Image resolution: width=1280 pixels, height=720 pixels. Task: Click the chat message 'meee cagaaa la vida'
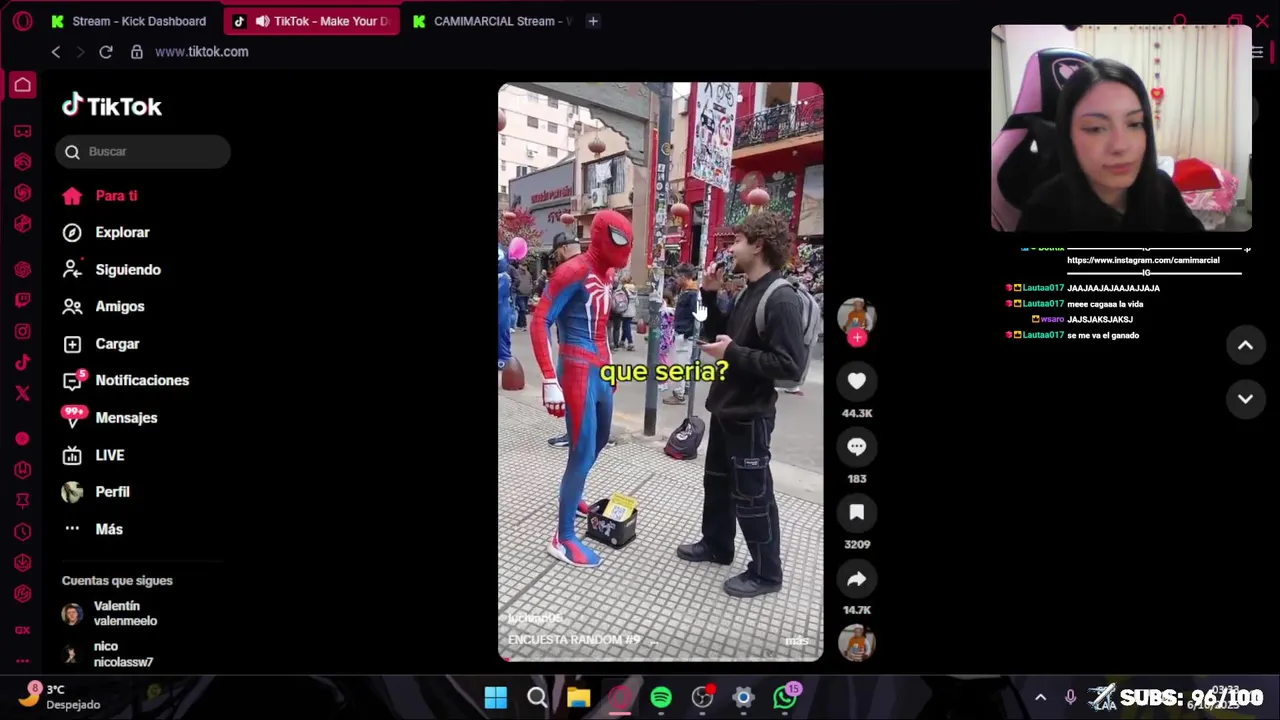pos(1105,304)
